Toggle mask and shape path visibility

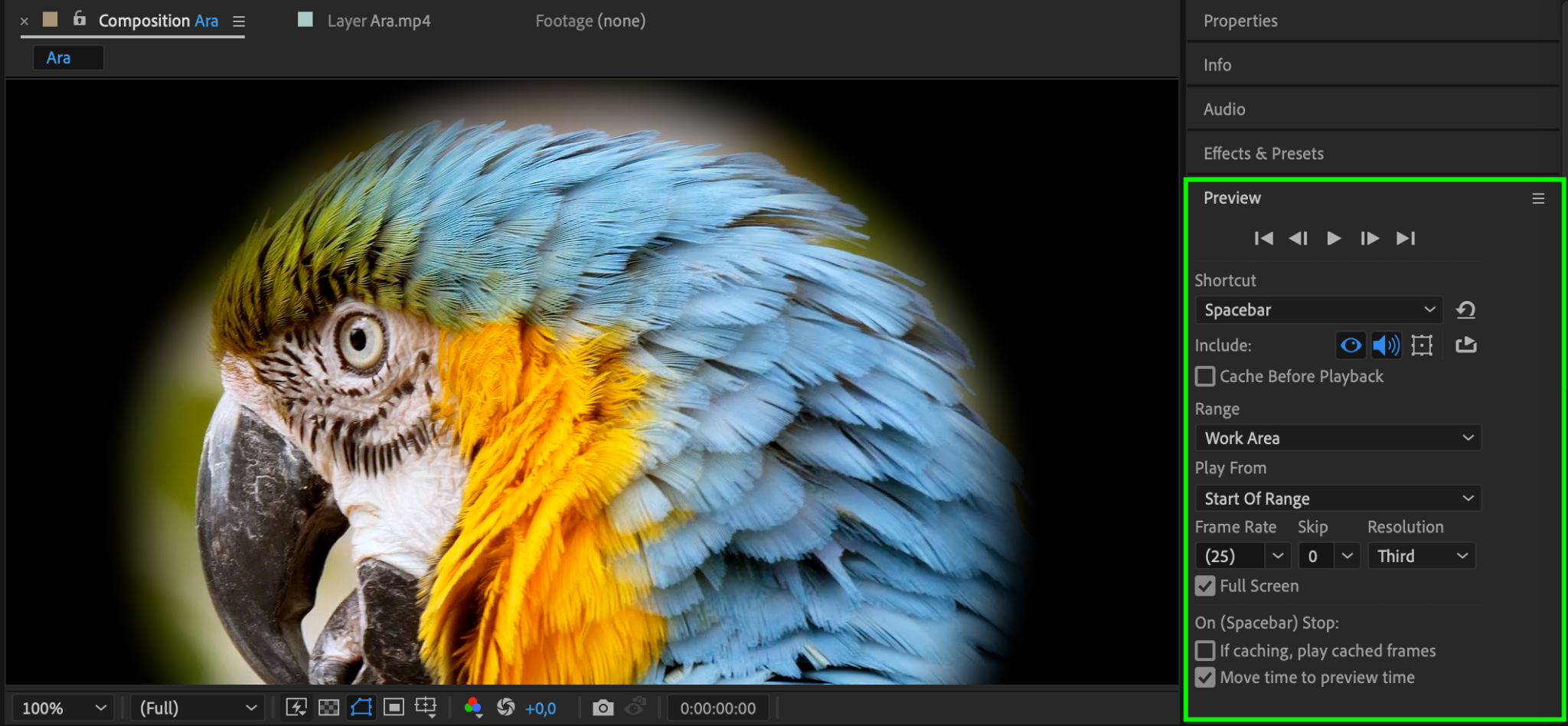click(361, 708)
